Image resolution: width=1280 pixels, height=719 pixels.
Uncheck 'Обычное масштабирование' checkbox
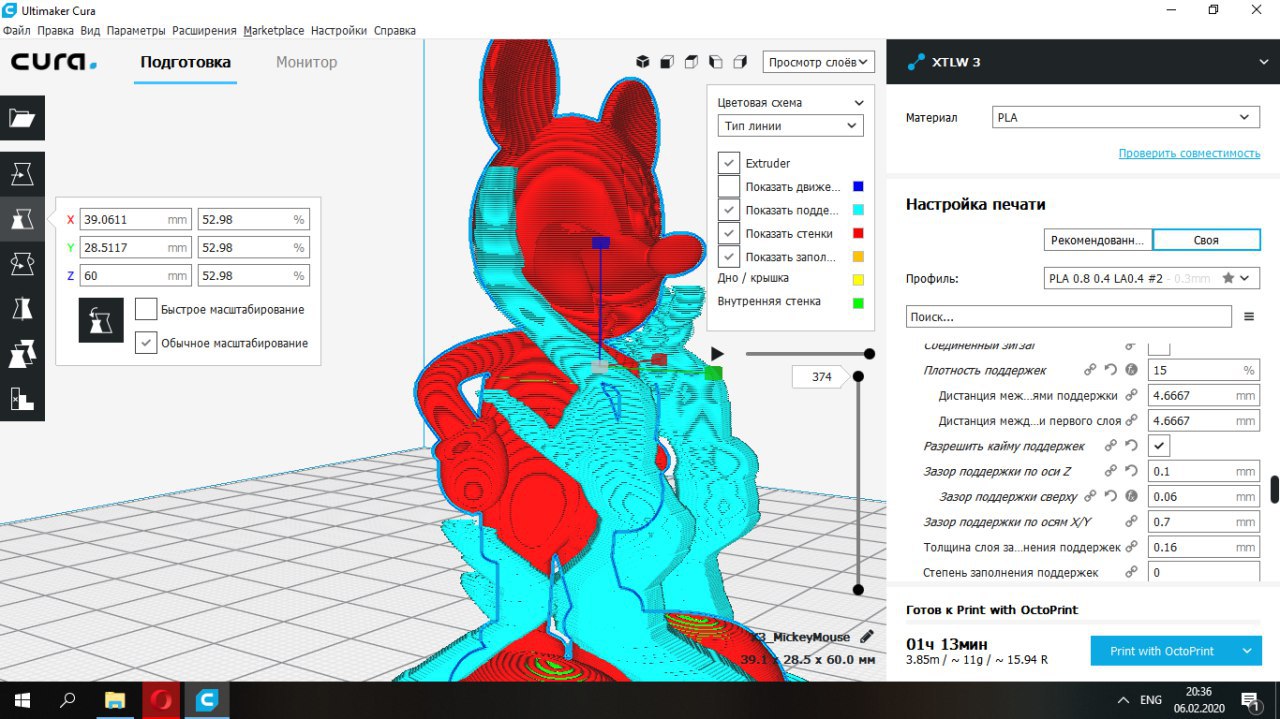coord(145,343)
